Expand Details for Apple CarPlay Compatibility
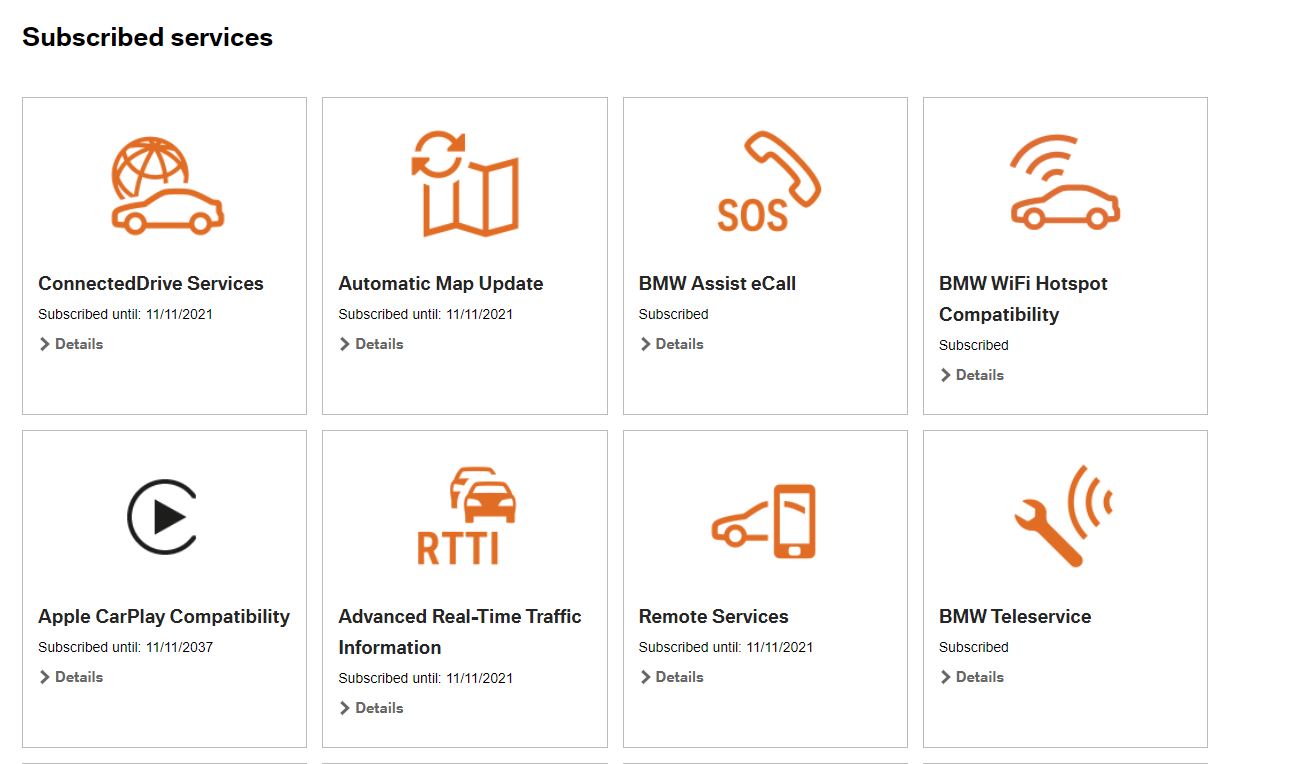 pyautogui.click(x=71, y=677)
